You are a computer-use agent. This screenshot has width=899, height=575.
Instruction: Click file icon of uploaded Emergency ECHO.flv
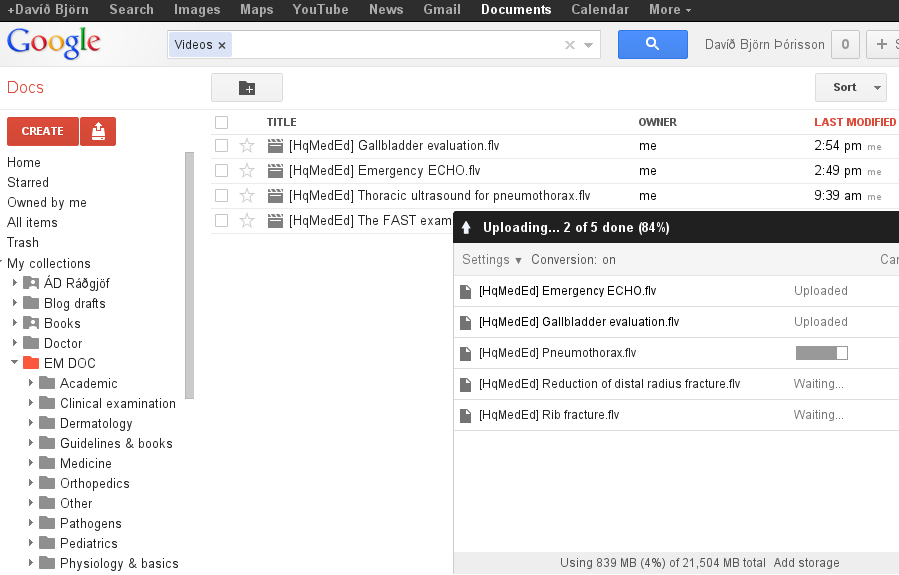pyautogui.click(x=466, y=291)
